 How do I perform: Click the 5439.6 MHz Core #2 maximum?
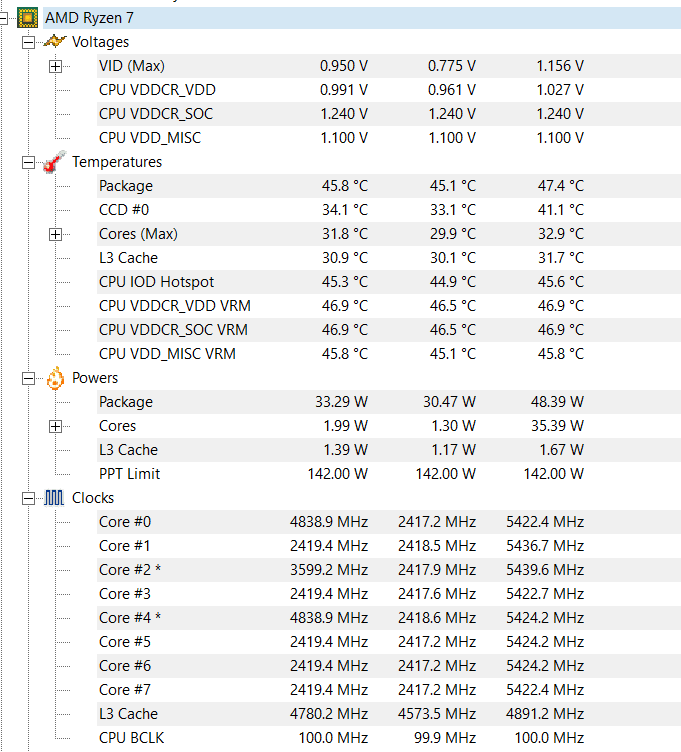coord(545,569)
